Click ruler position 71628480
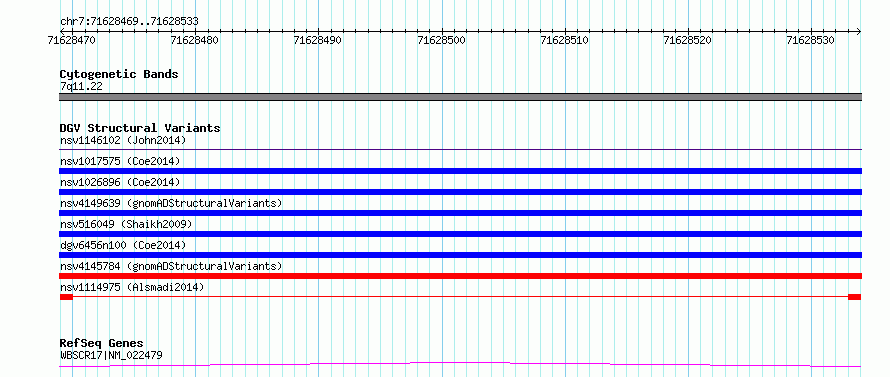The height and width of the screenshot is (377, 890). tap(194, 40)
